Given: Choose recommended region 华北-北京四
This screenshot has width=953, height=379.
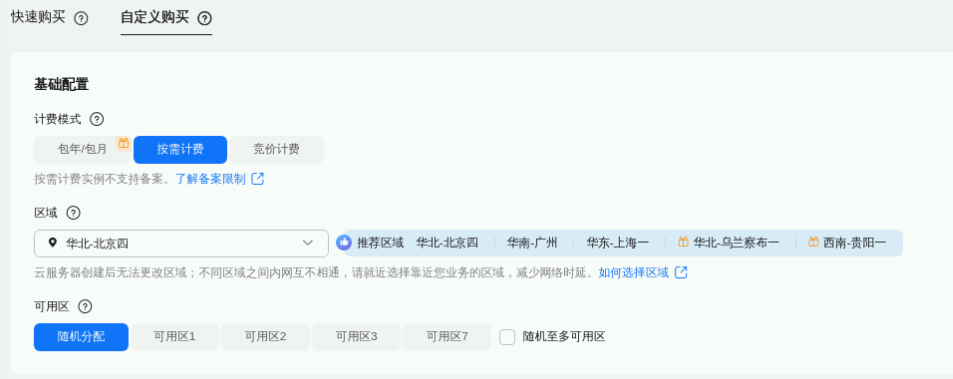Looking at the screenshot, I should (447, 244).
